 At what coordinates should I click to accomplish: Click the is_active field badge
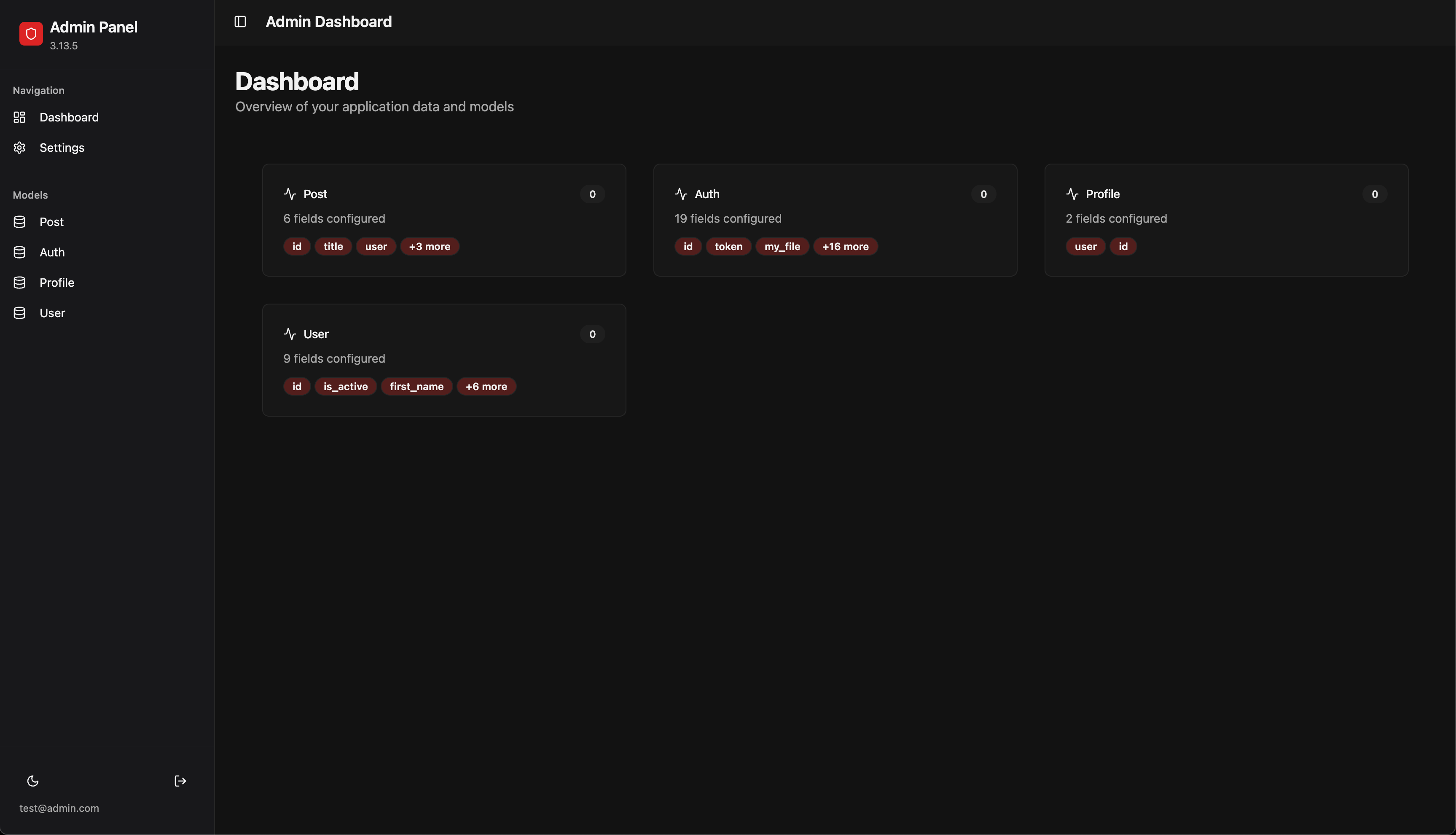[x=345, y=387]
